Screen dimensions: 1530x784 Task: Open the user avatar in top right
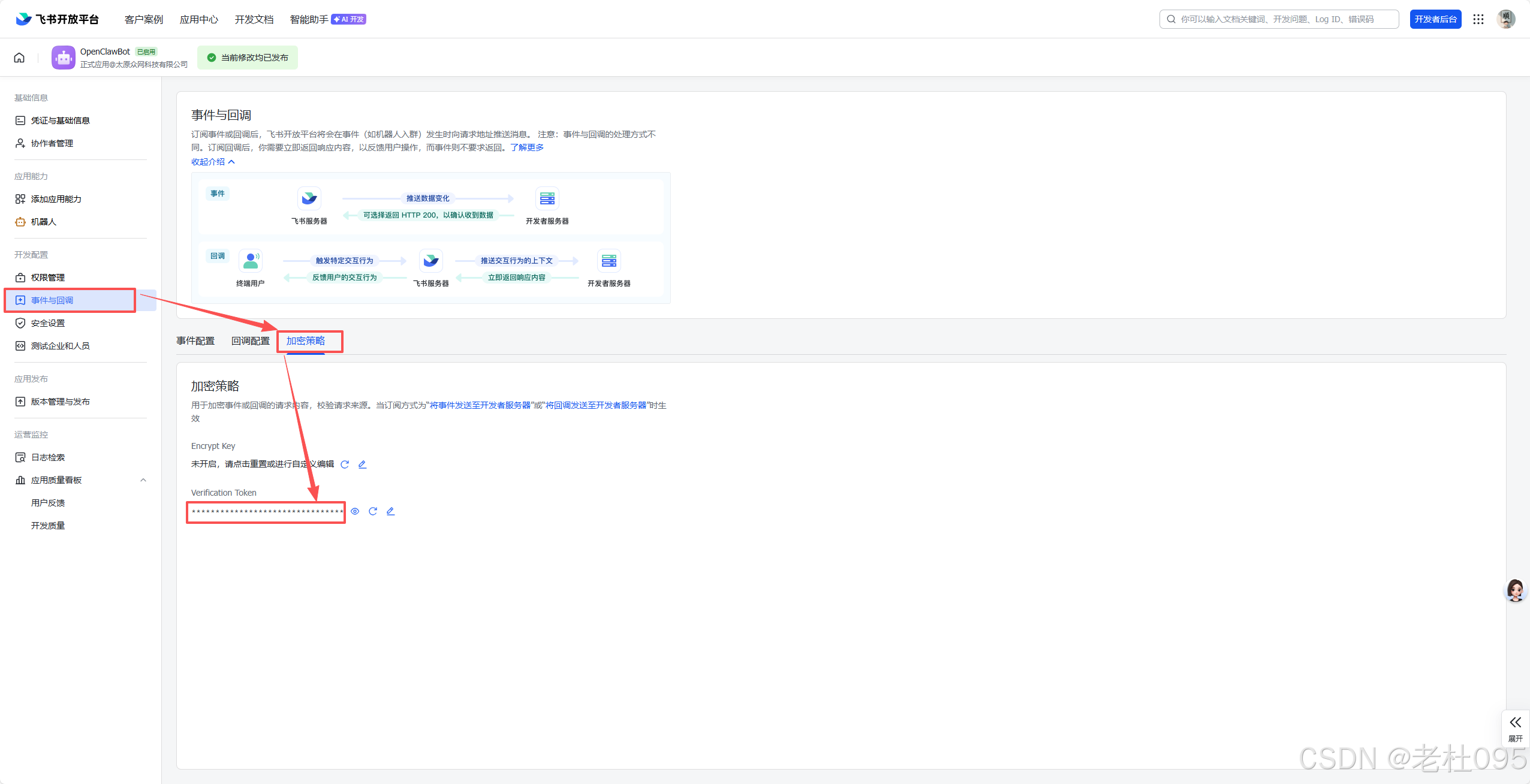[x=1506, y=19]
